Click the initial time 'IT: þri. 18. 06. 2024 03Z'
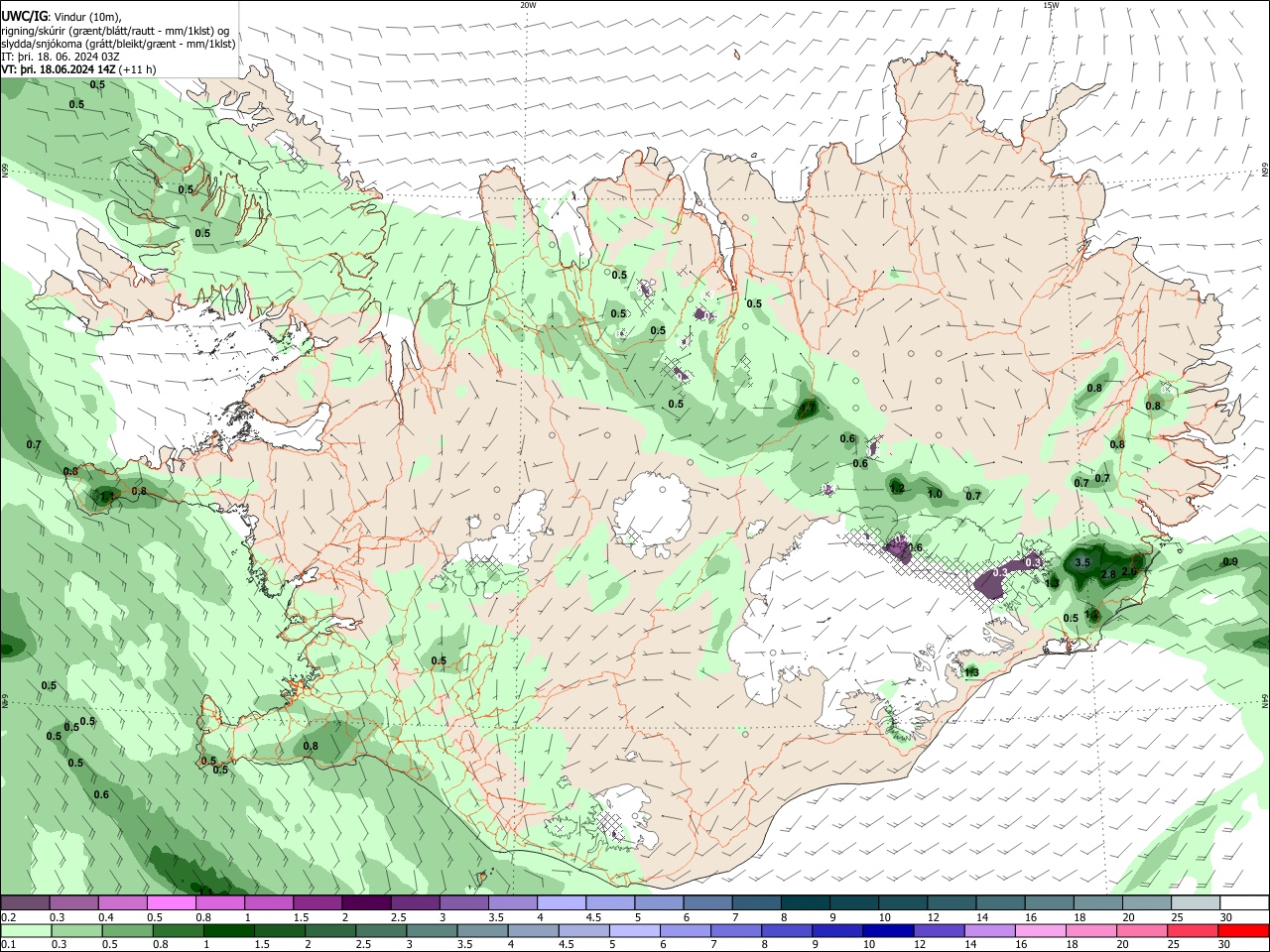Viewport: 1270px width, 952px height. 61,57
